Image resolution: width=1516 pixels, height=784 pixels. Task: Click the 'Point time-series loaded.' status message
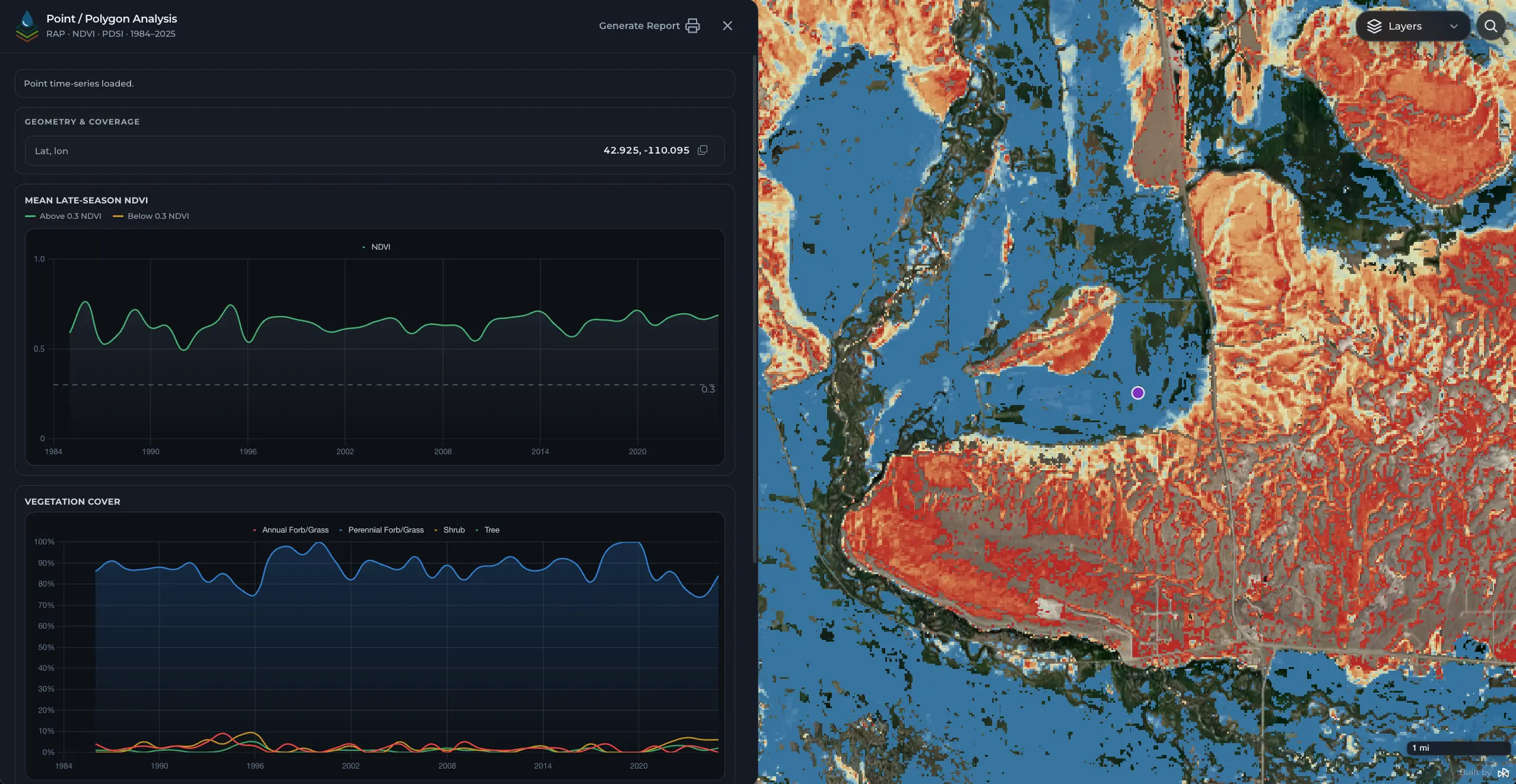(x=79, y=84)
